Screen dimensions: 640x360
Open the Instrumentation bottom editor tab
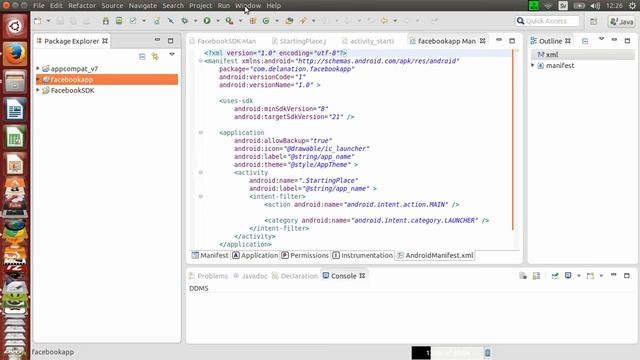tap(362, 256)
